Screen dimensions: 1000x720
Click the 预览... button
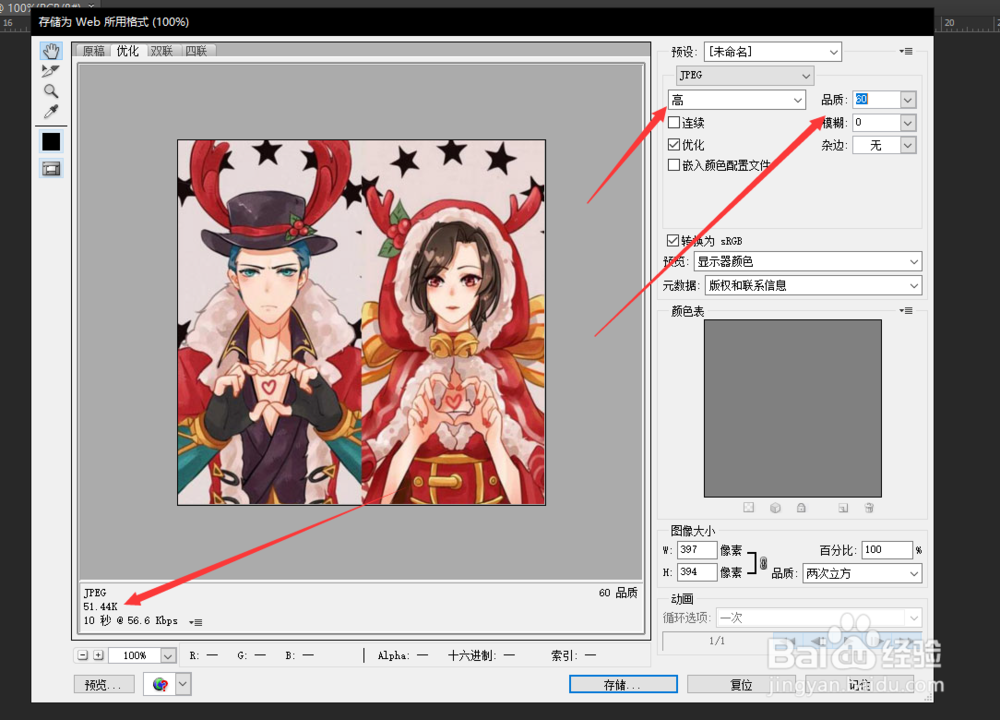click(104, 684)
